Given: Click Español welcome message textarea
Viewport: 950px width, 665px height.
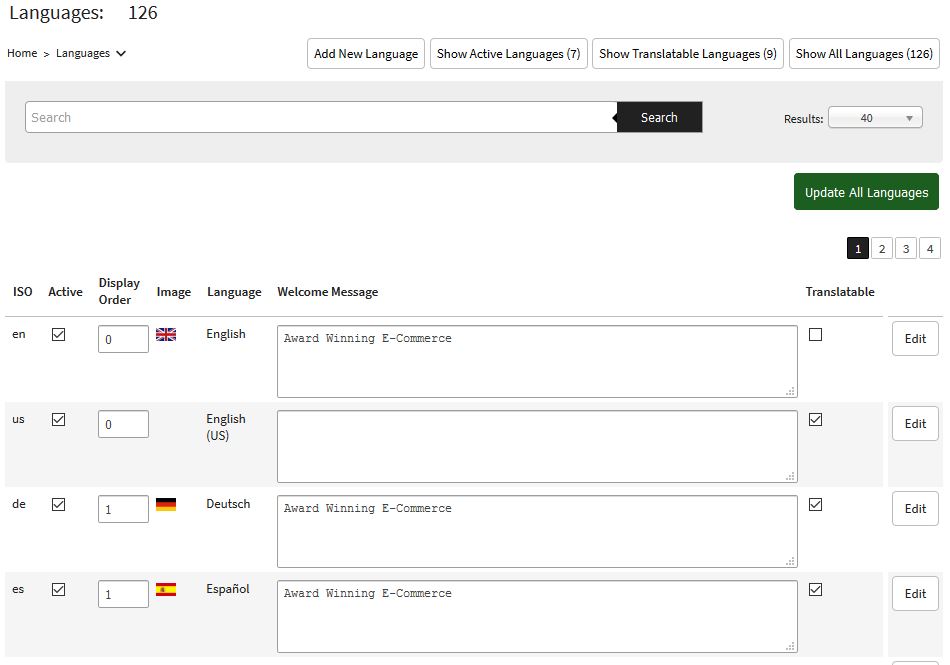Looking at the screenshot, I should [537, 617].
